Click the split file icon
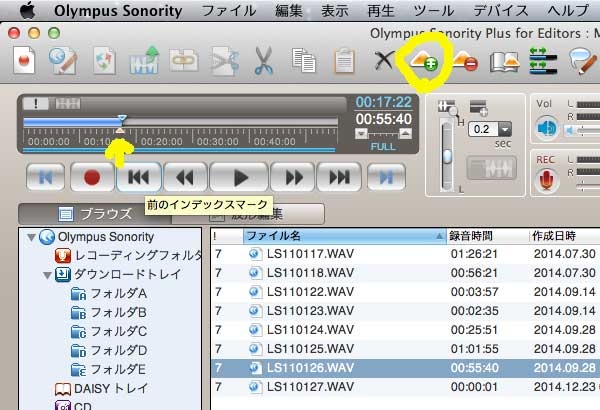 click(x=225, y=60)
